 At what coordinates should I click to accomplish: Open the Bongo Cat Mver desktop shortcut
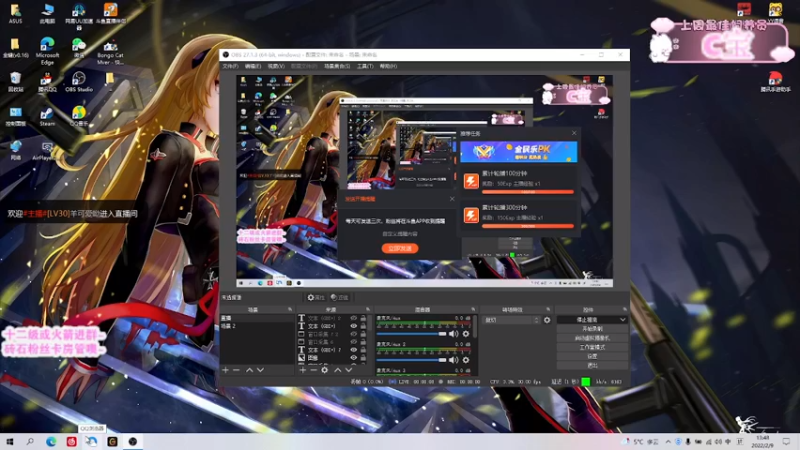(x=110, y=52)
